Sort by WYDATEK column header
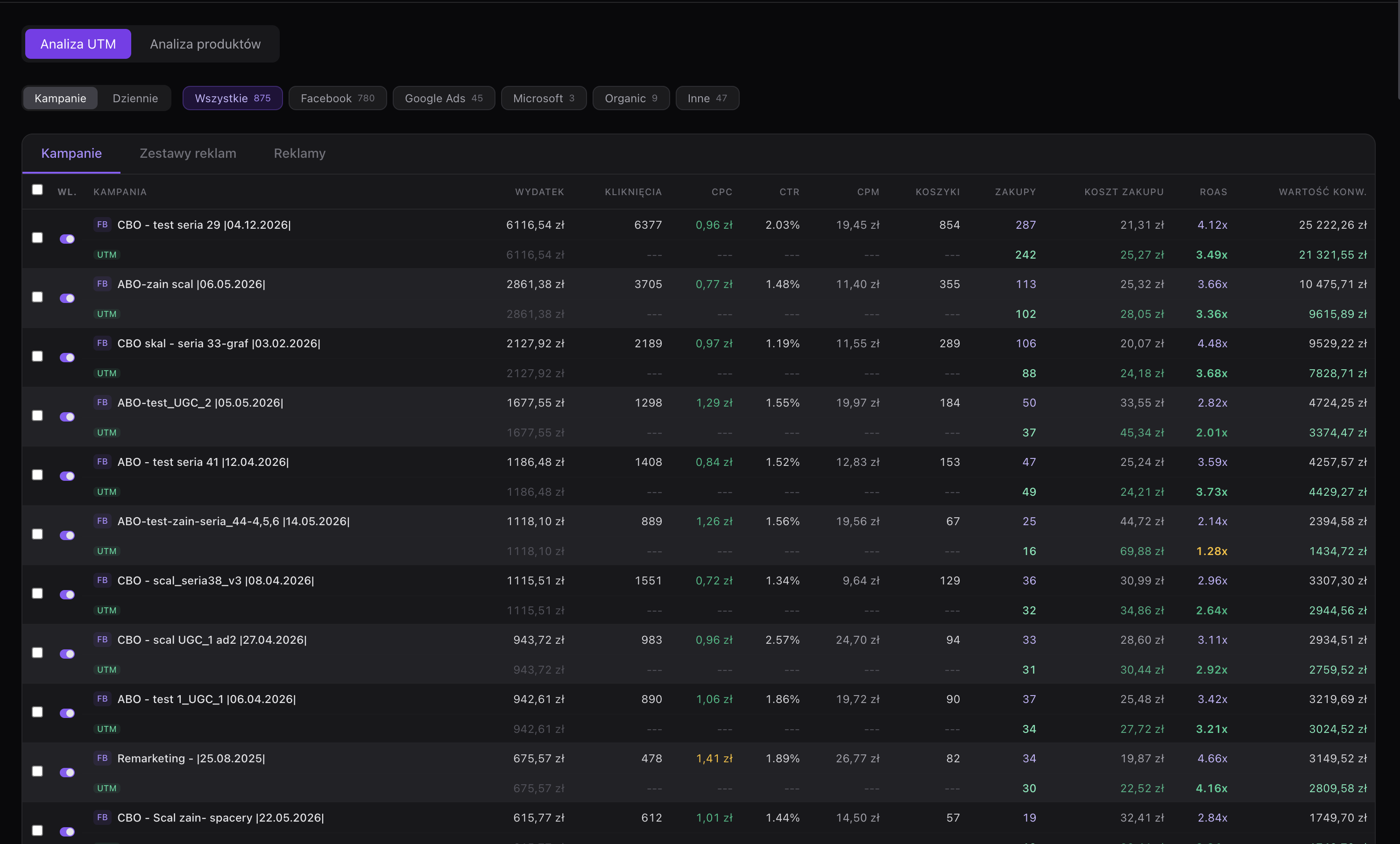 [x=539, y=192]
